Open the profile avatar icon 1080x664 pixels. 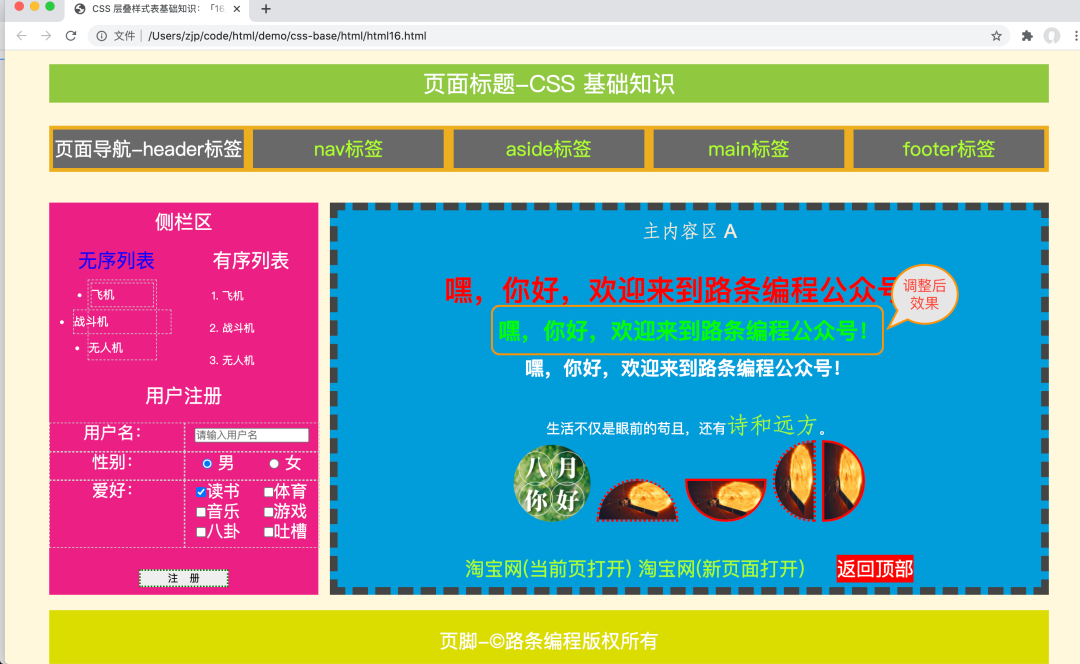pyautogui.click(x=1052, y=36)
